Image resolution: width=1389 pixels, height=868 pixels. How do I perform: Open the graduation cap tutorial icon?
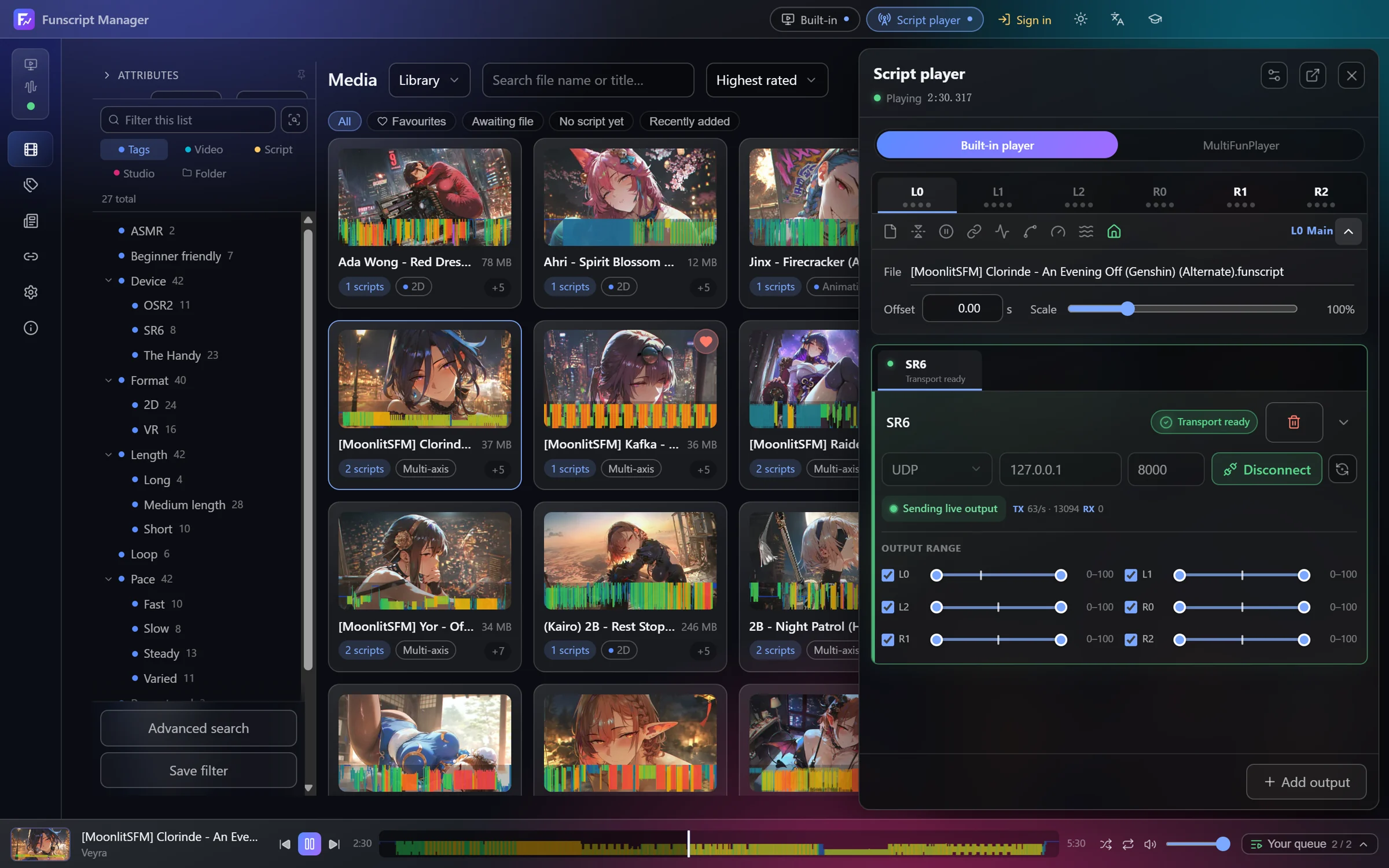tap(1155, 19)
